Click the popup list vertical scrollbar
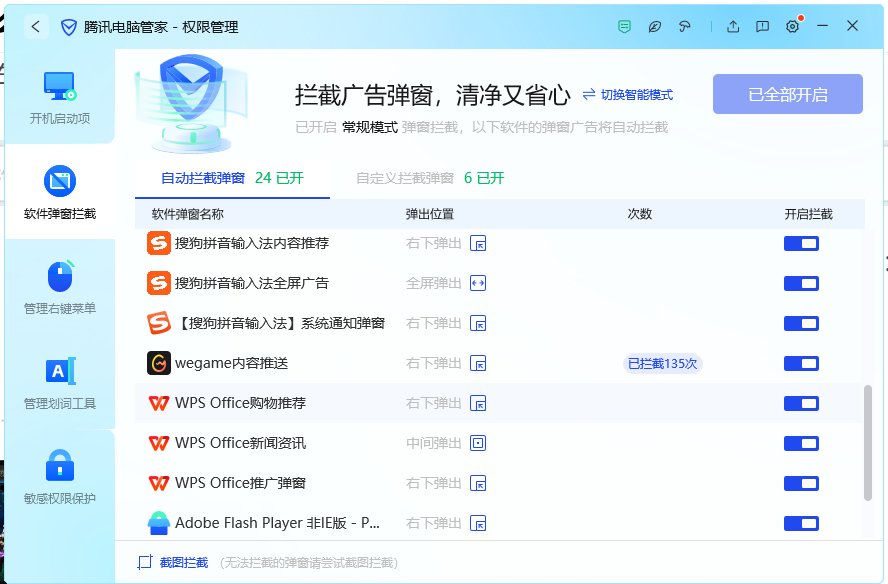The width and height of the screenshot is (888, 584). coord(867,442)
